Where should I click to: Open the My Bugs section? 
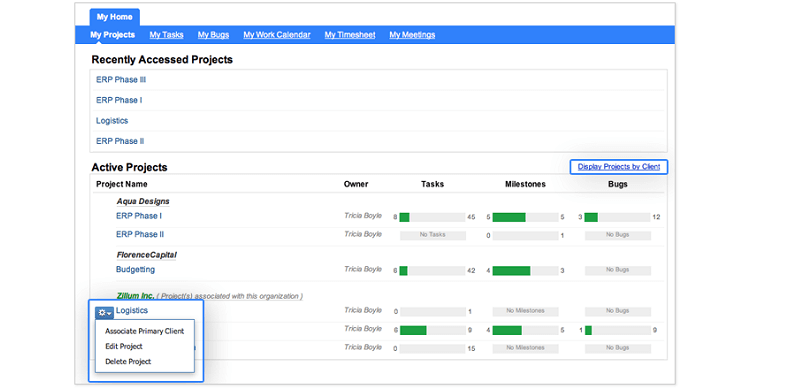(213, 35)
